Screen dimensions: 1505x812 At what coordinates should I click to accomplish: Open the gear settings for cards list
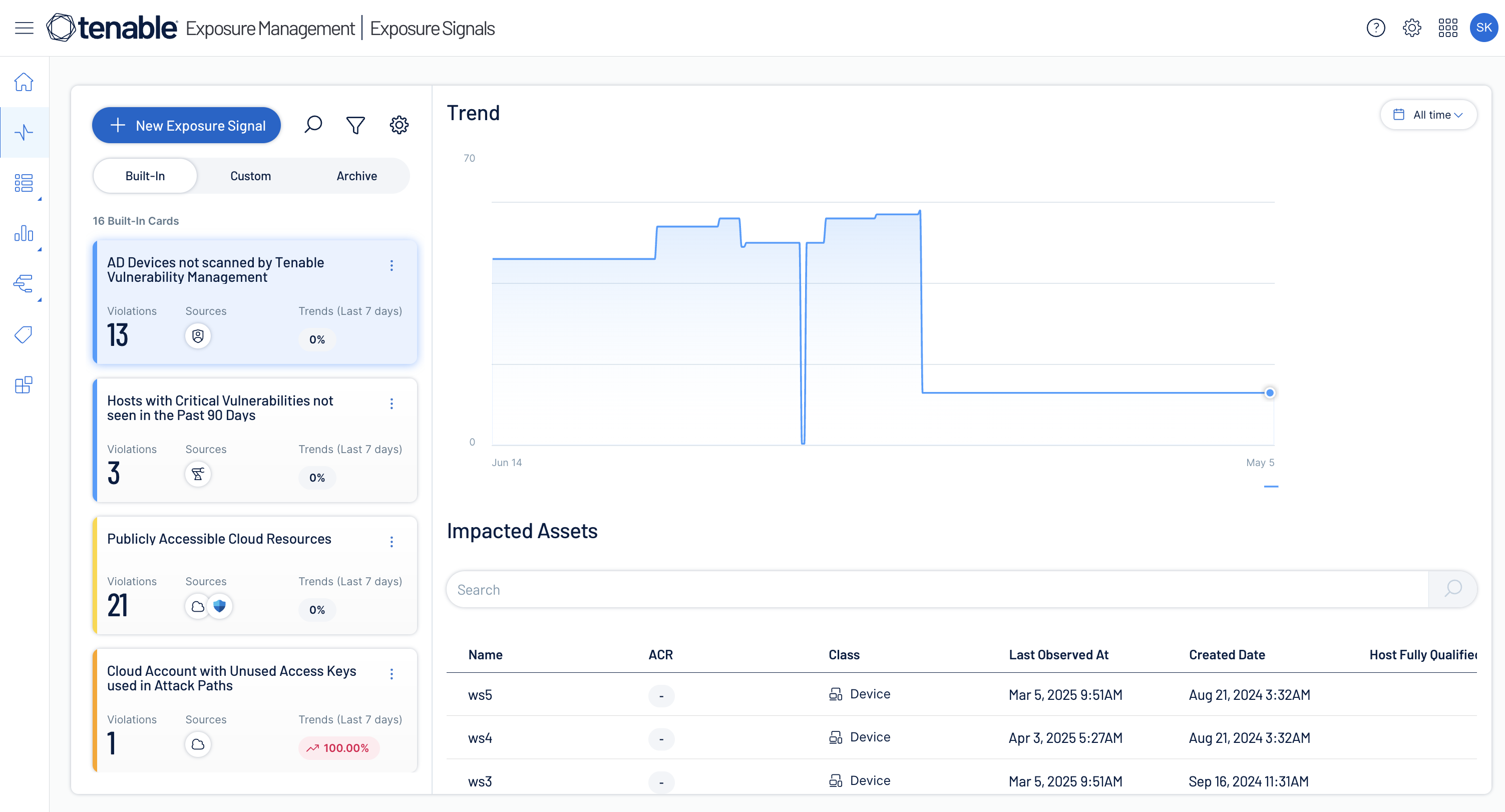(399, 125)
